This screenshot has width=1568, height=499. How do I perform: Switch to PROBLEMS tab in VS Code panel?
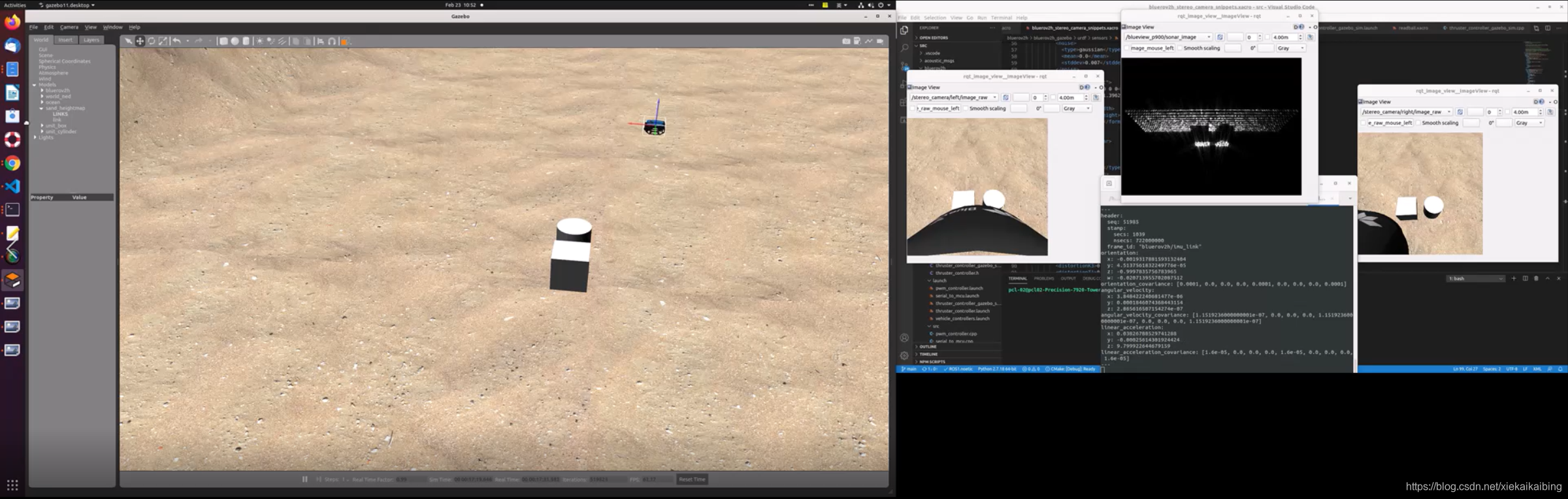coord(1044,278)
